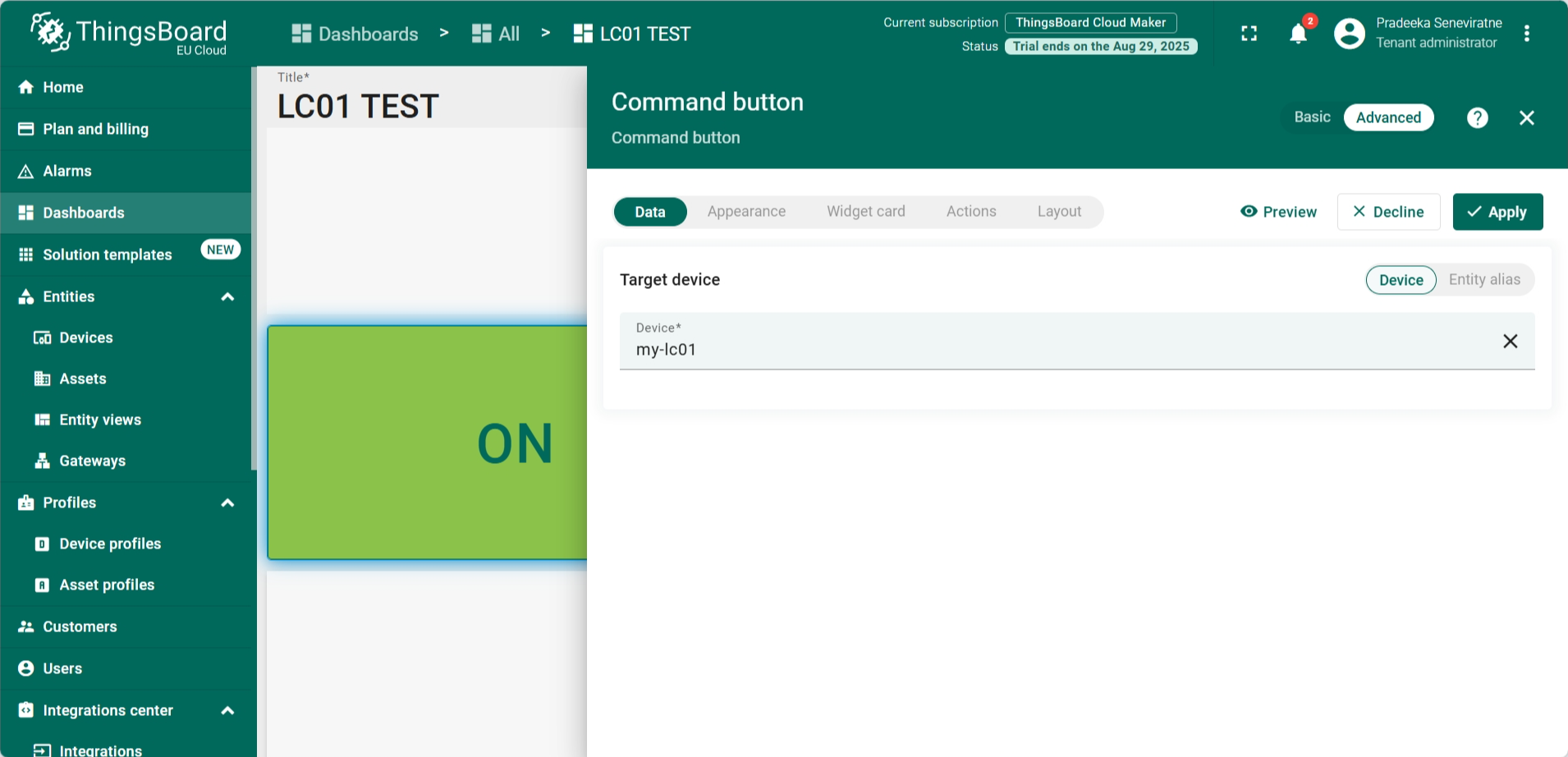Click the Alarms triangle icon
This screenshot has width=1568, height=757.
(26, 171)
